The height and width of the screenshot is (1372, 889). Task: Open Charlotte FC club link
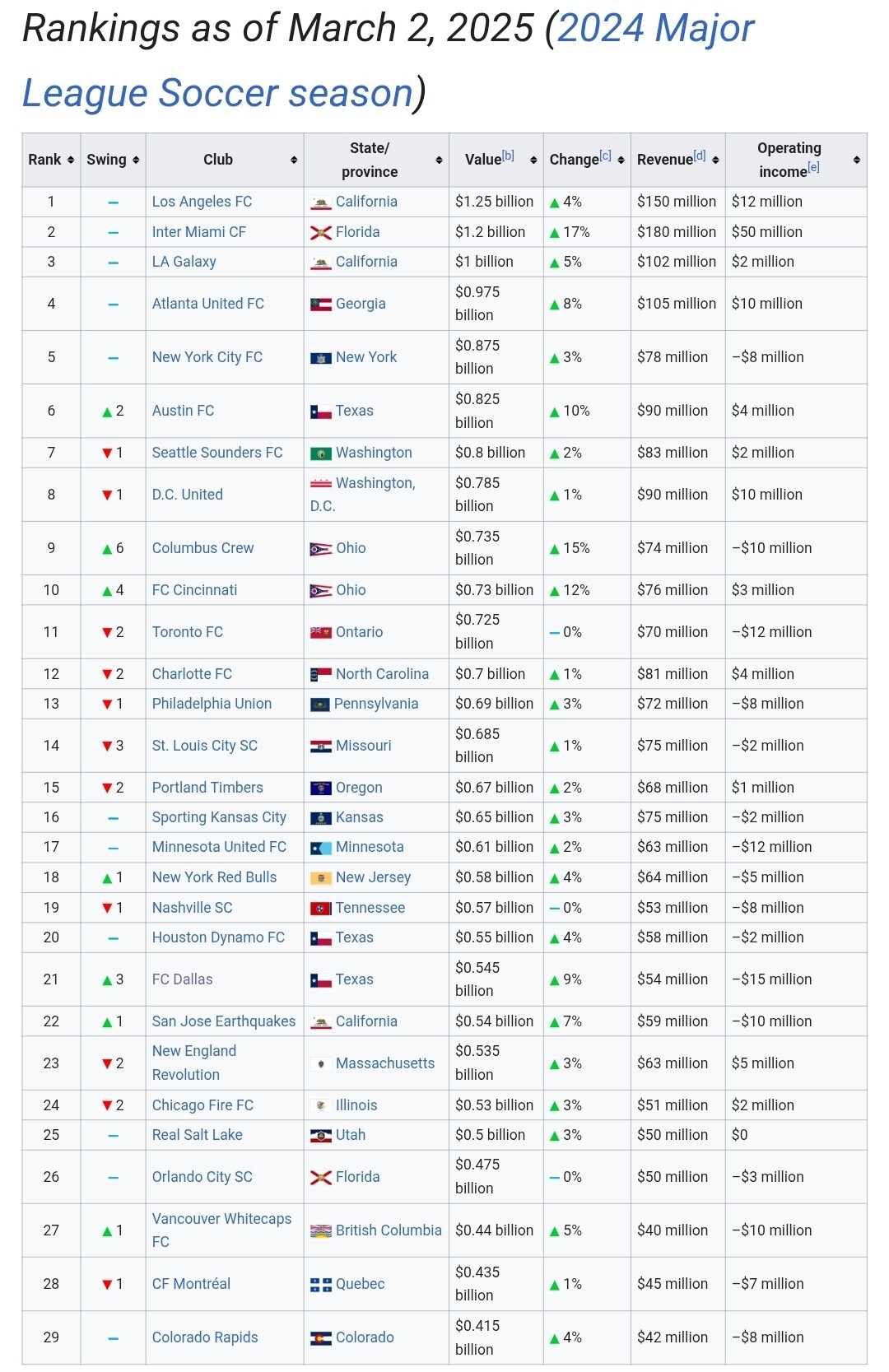193,674
